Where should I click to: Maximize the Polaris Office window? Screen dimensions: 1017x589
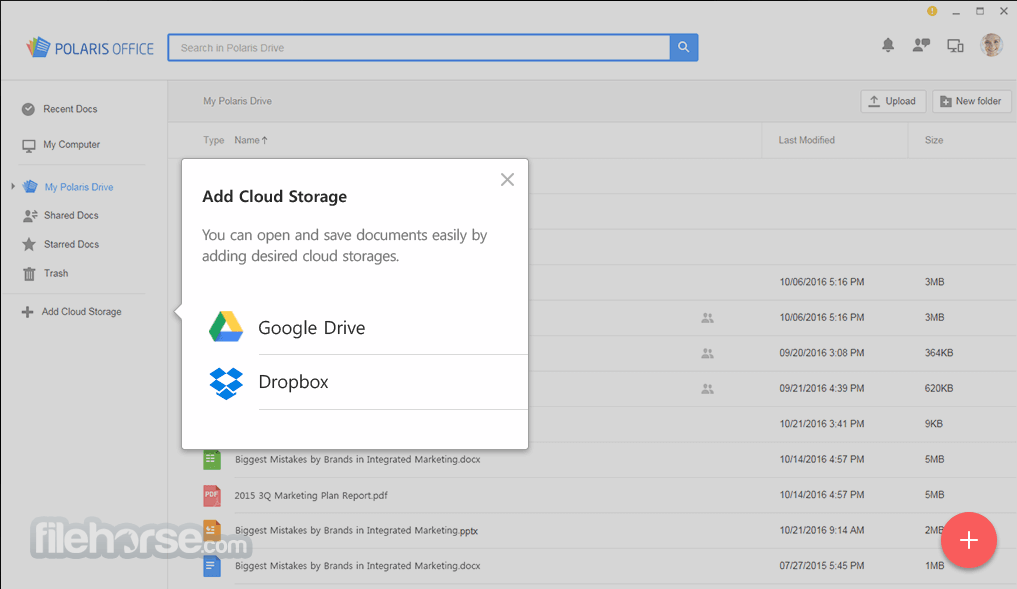click(x=980, y=11)
